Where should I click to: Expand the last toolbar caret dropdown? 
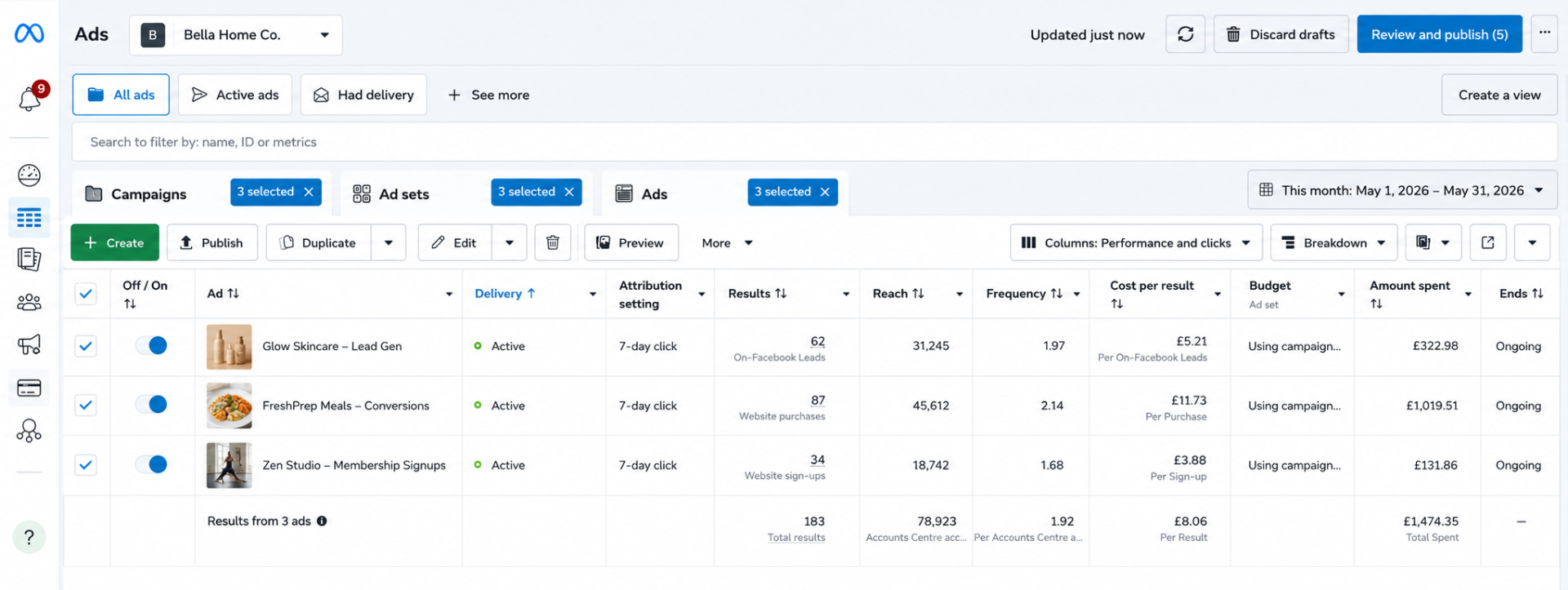pyautogui.click(x=1532, y=242)
